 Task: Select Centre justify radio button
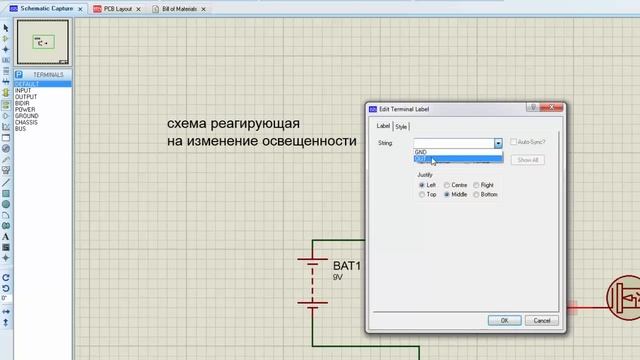447,185
